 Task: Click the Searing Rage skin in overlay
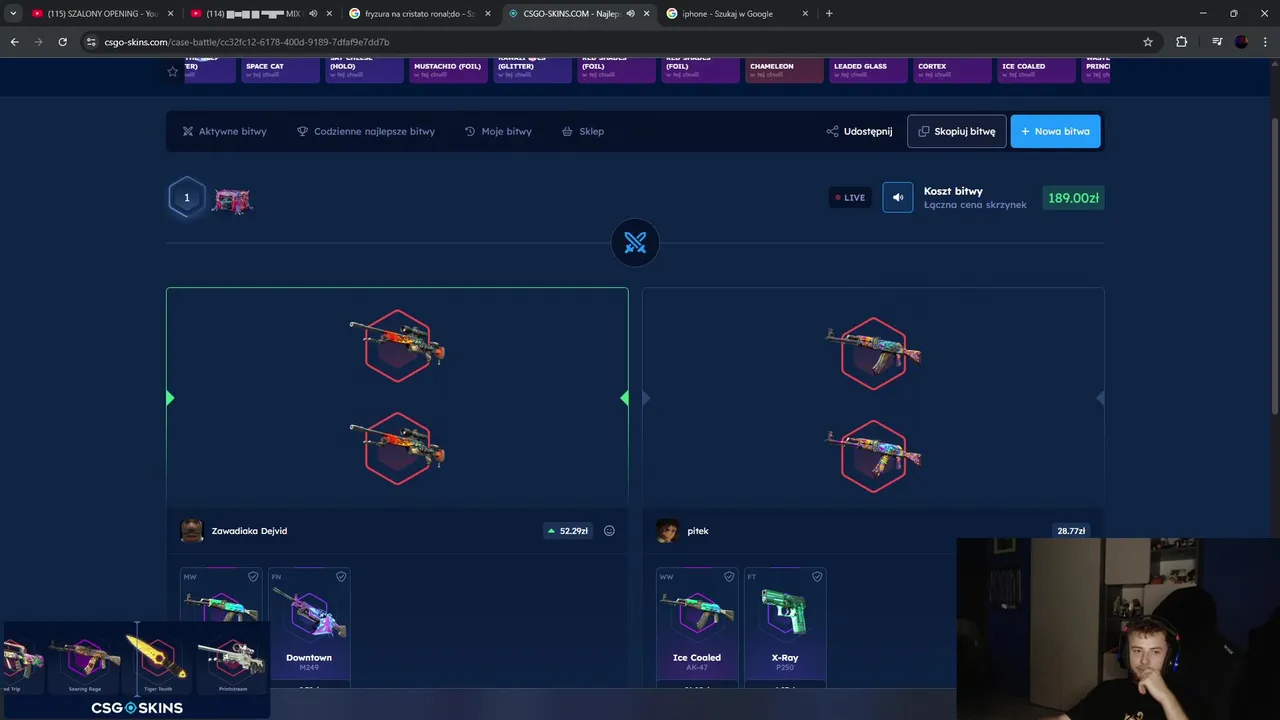[86, 660]
